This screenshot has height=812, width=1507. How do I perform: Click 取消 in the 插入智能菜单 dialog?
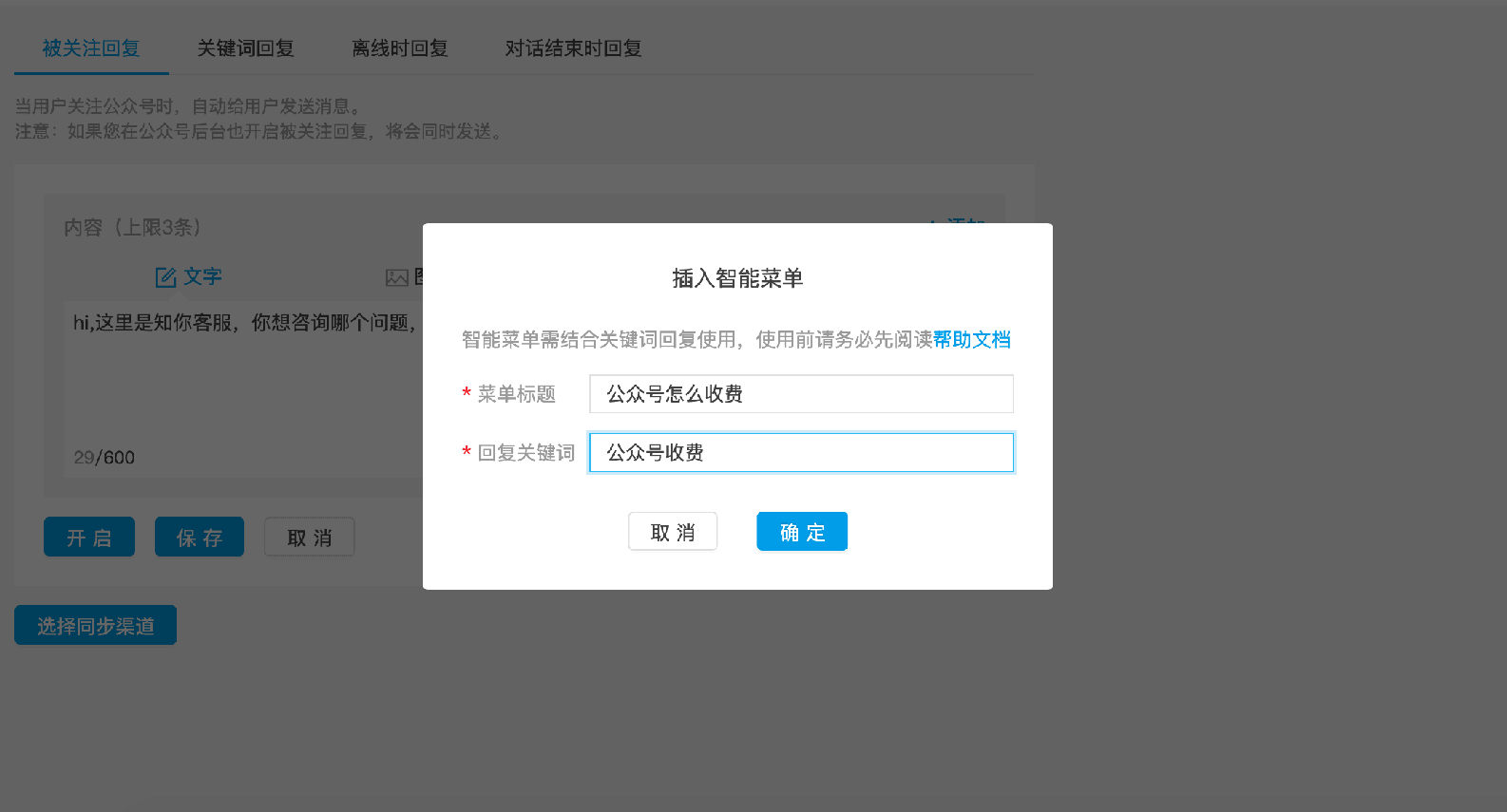[x=673, y=532]
